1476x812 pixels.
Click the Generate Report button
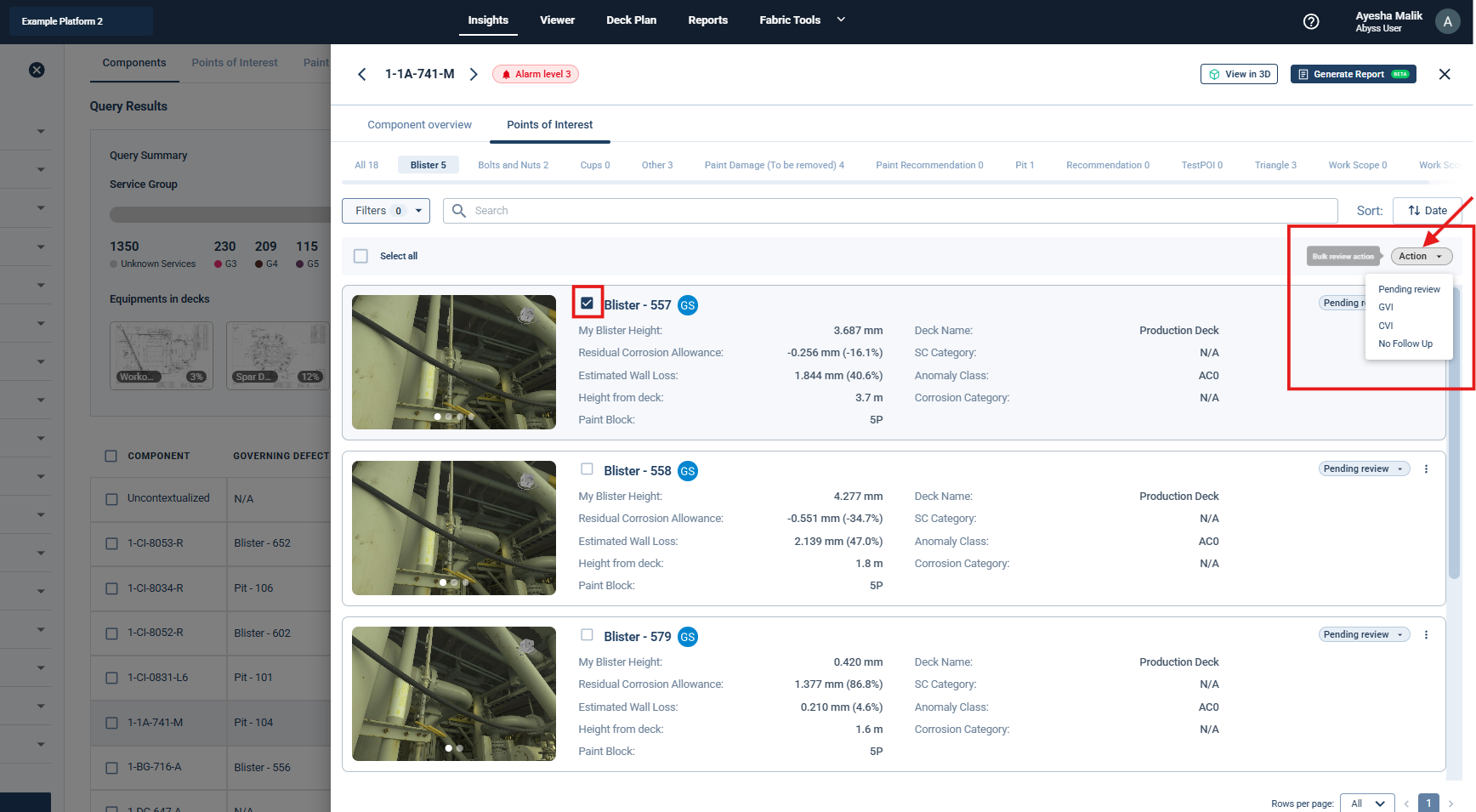click(1352, 74)
